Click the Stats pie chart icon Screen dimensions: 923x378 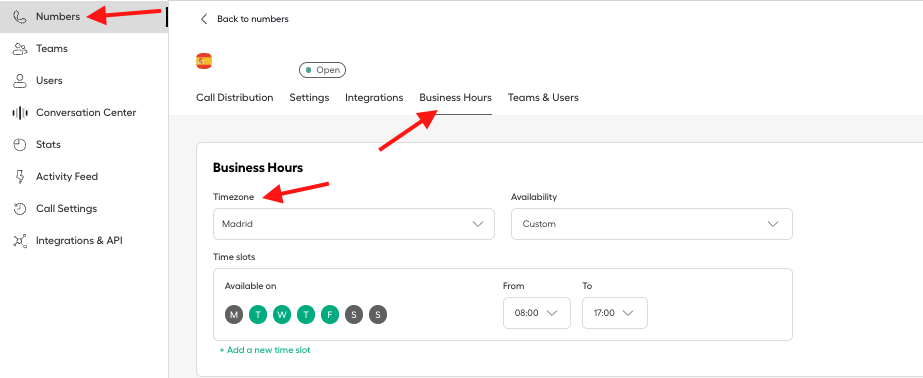coord(20,145)
